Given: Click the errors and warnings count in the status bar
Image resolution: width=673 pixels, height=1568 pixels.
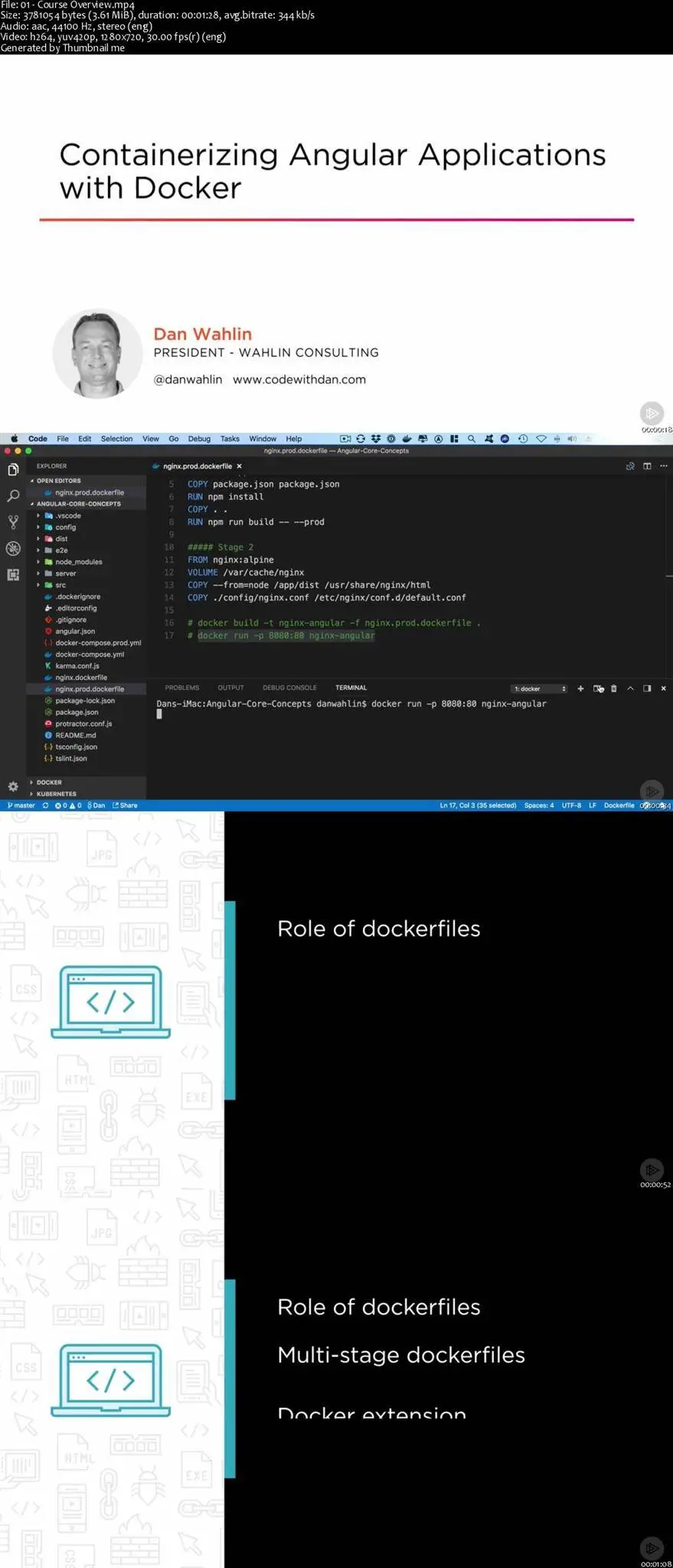Looking at the screenshot, I should (x=68, y=805).
